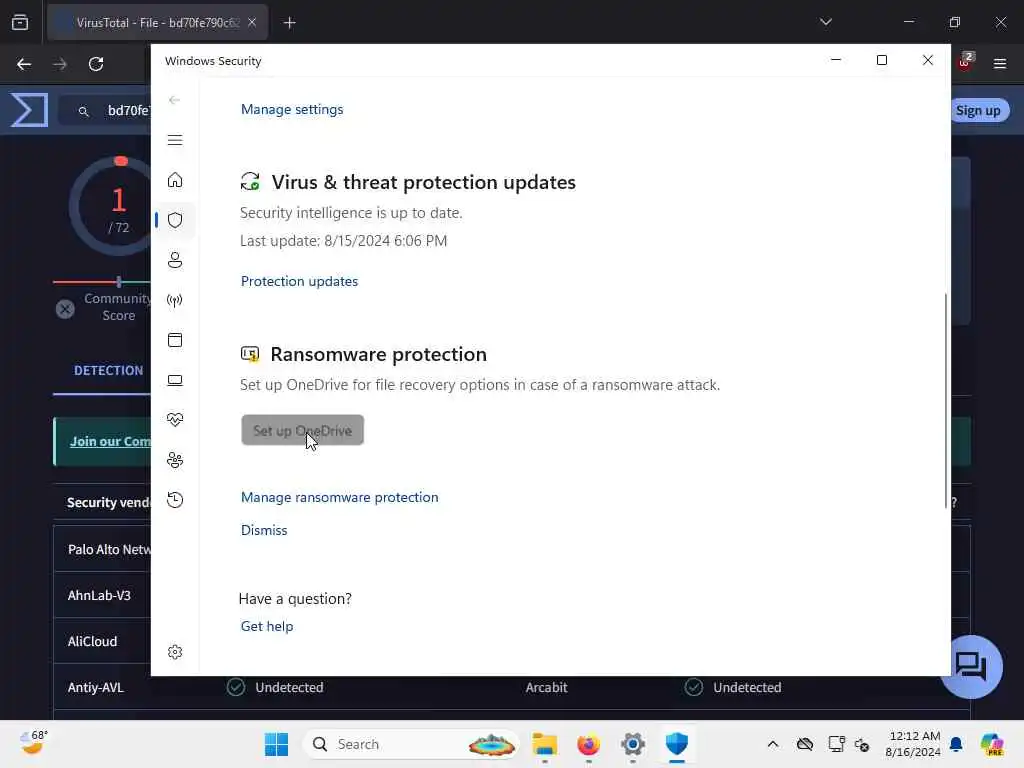Open VirusTotal chat bubble button
This screenshot has width=1024, height=768.
pyautogui.click(x=972, y=666)
